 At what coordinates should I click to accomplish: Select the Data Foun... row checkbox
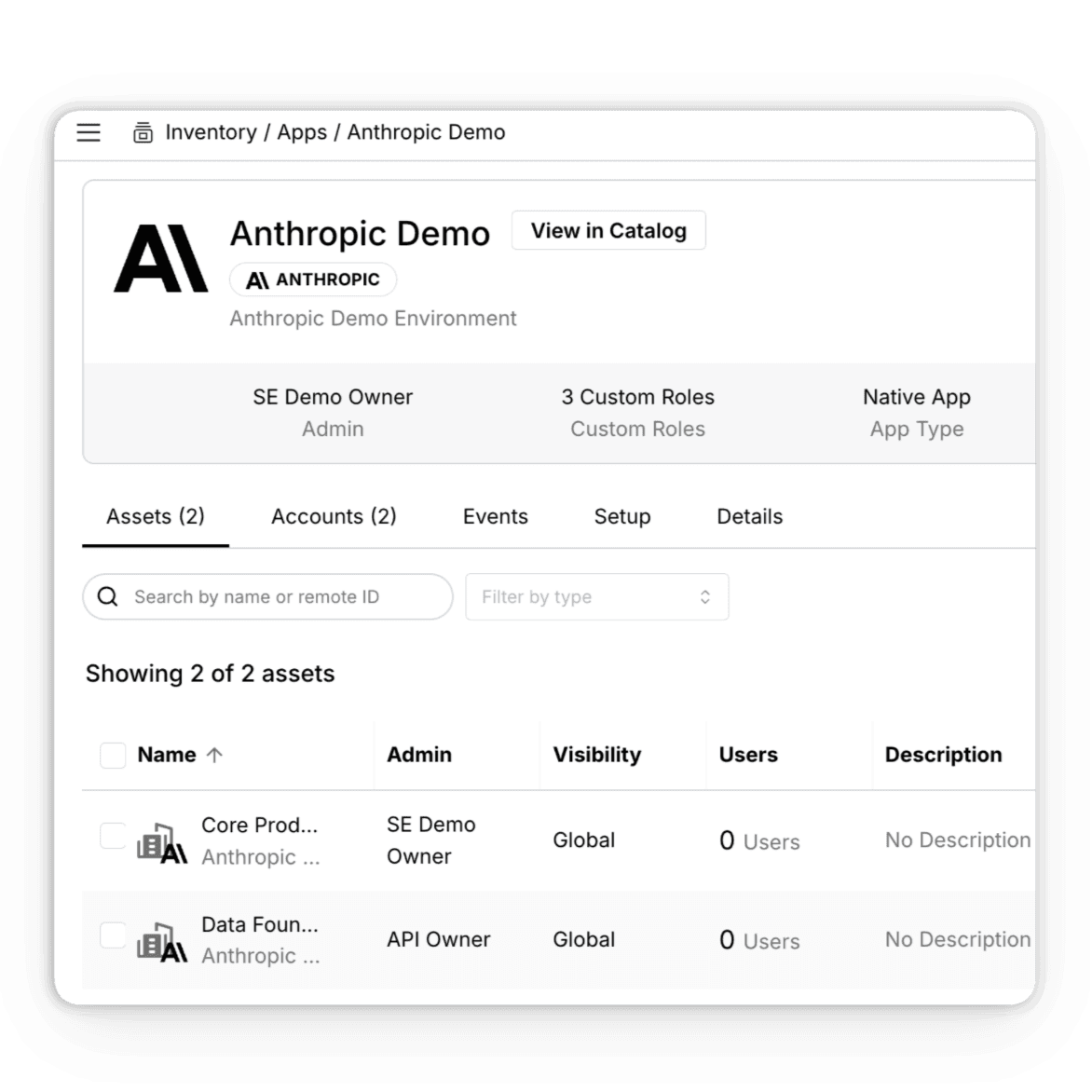(113, 935)
